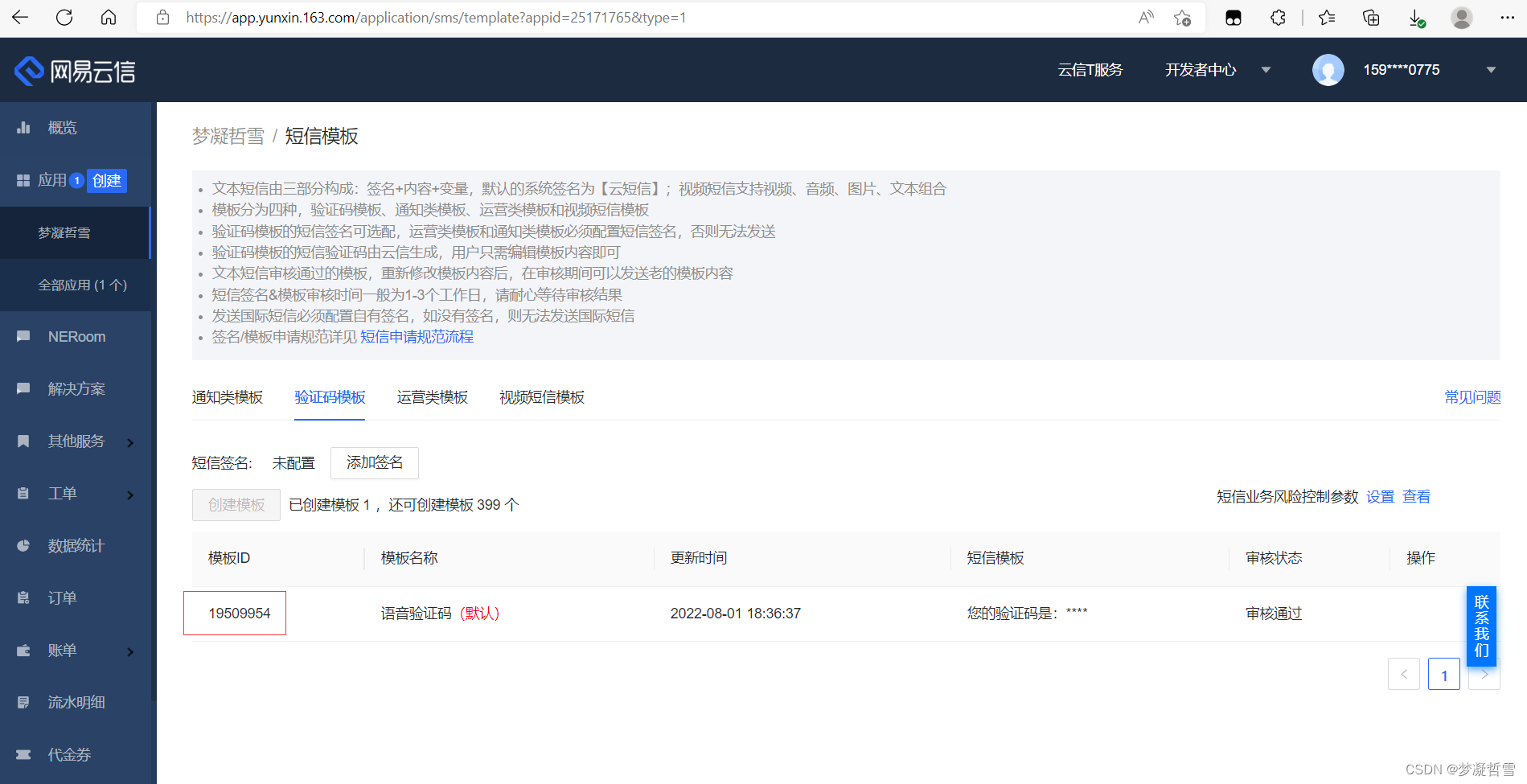Add page to favorites star icon
The height and width of the screenshot is (784, 1527).
[1182, 18]
